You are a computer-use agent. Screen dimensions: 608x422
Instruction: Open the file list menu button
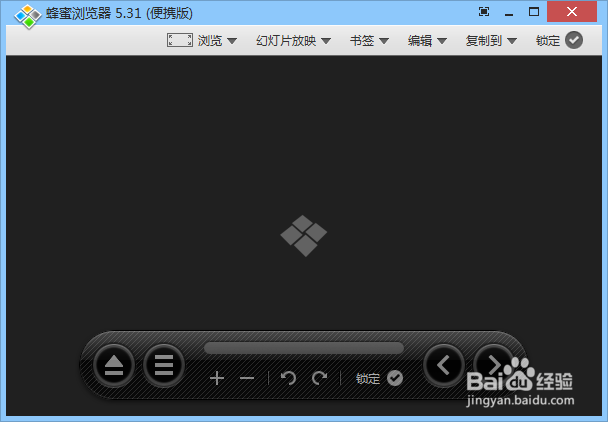point(164,365)
